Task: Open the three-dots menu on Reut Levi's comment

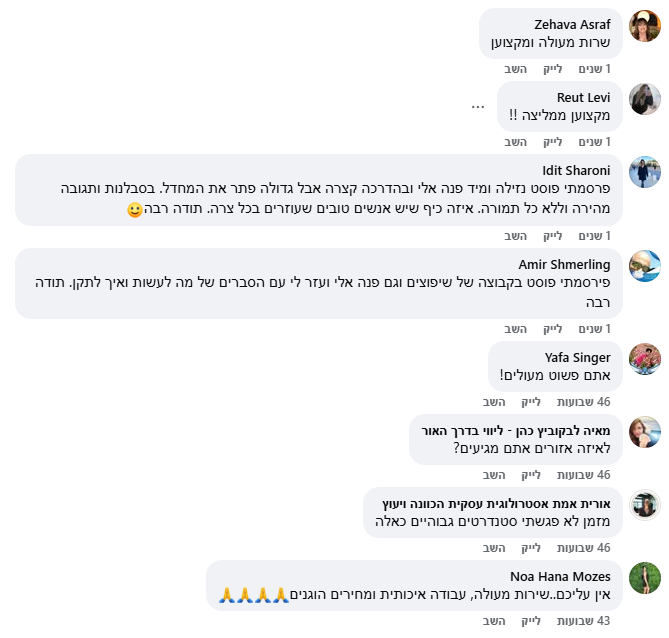Action: click(x=478, y=106)
